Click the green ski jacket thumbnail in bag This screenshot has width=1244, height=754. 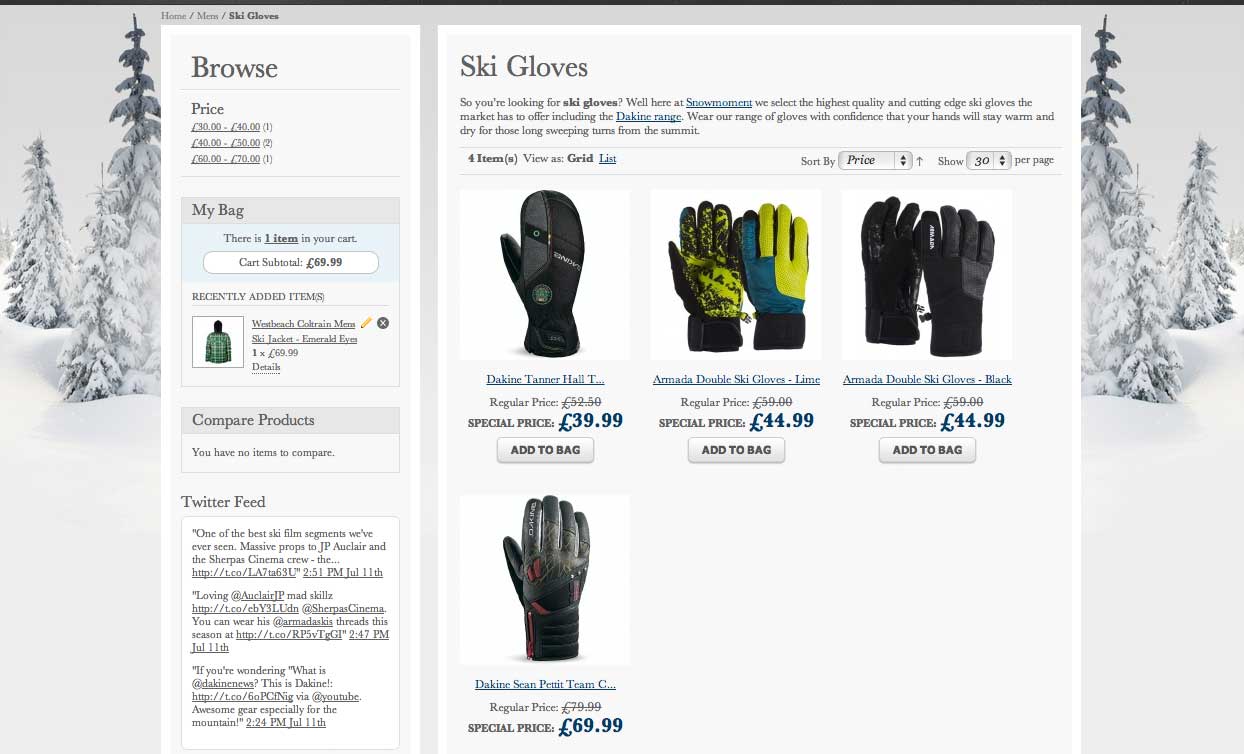[218, 342]
